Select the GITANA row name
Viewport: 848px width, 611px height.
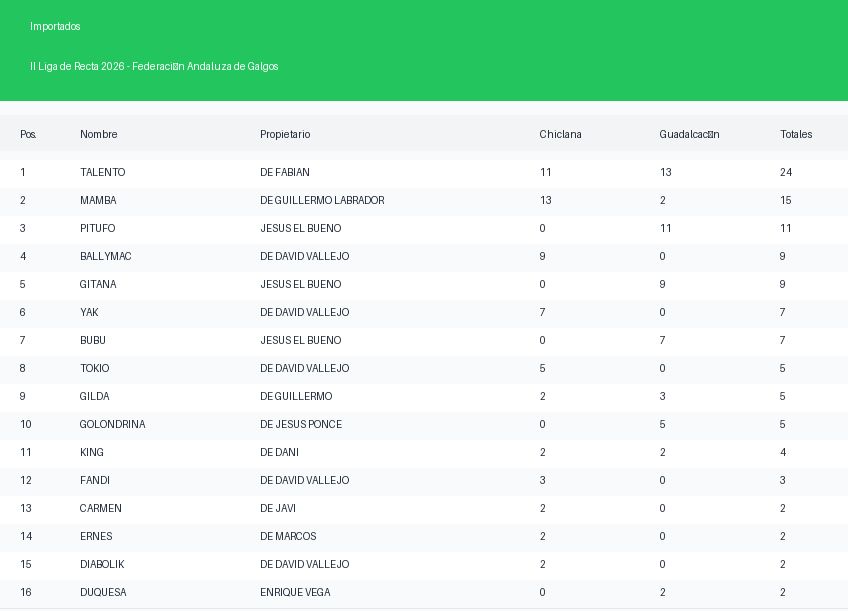pos(98,284)
